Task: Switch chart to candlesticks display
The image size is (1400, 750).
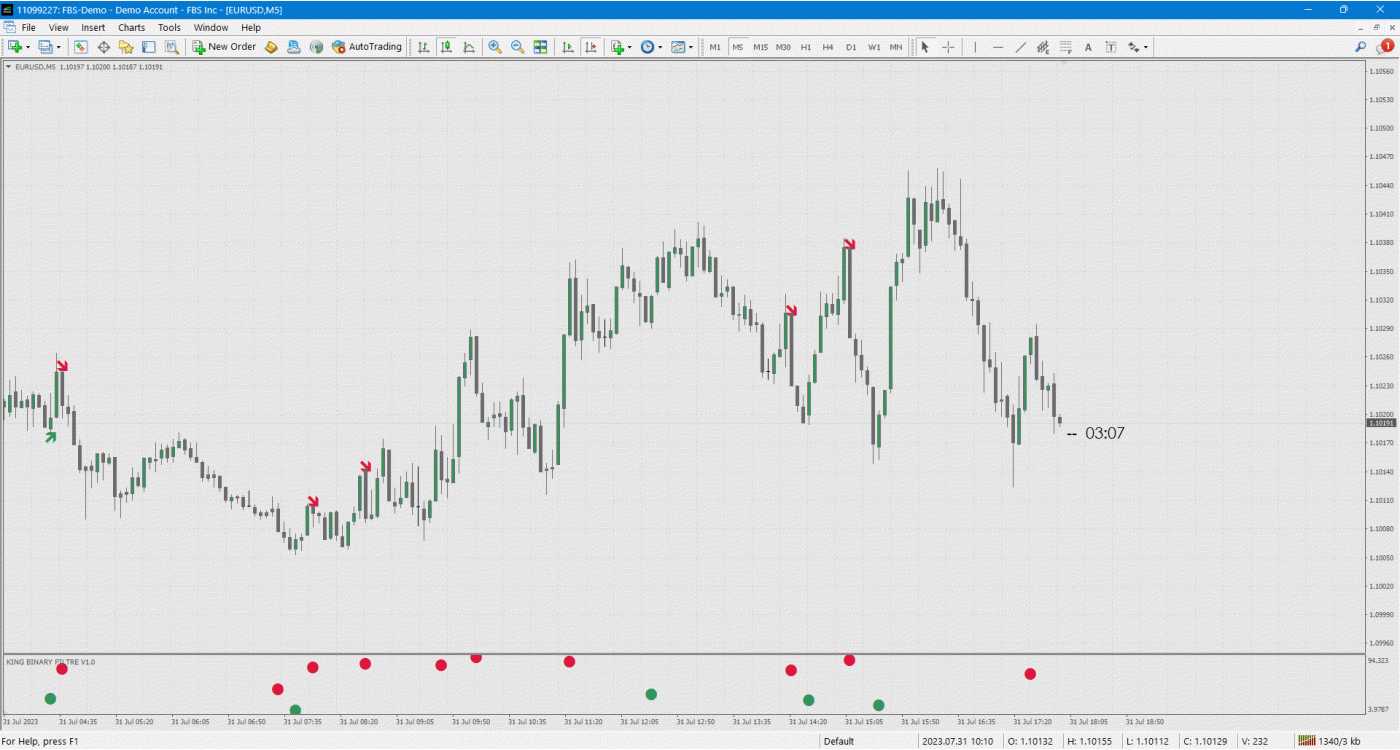Action: [446, 47]
